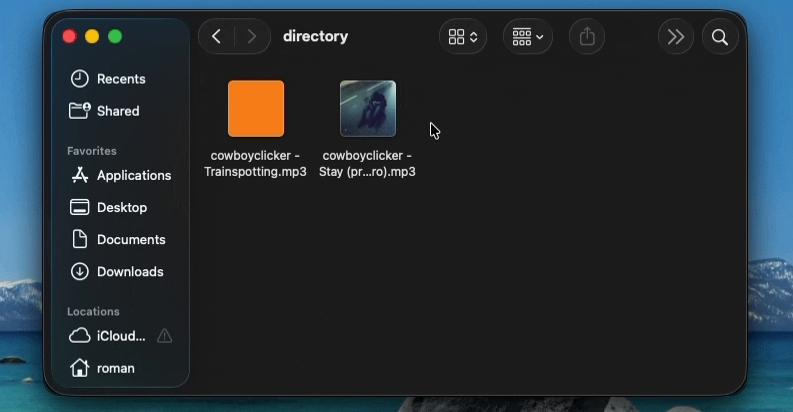Close the Finder window with red button
Screen dimensions: 793x412
coord(69,36)
